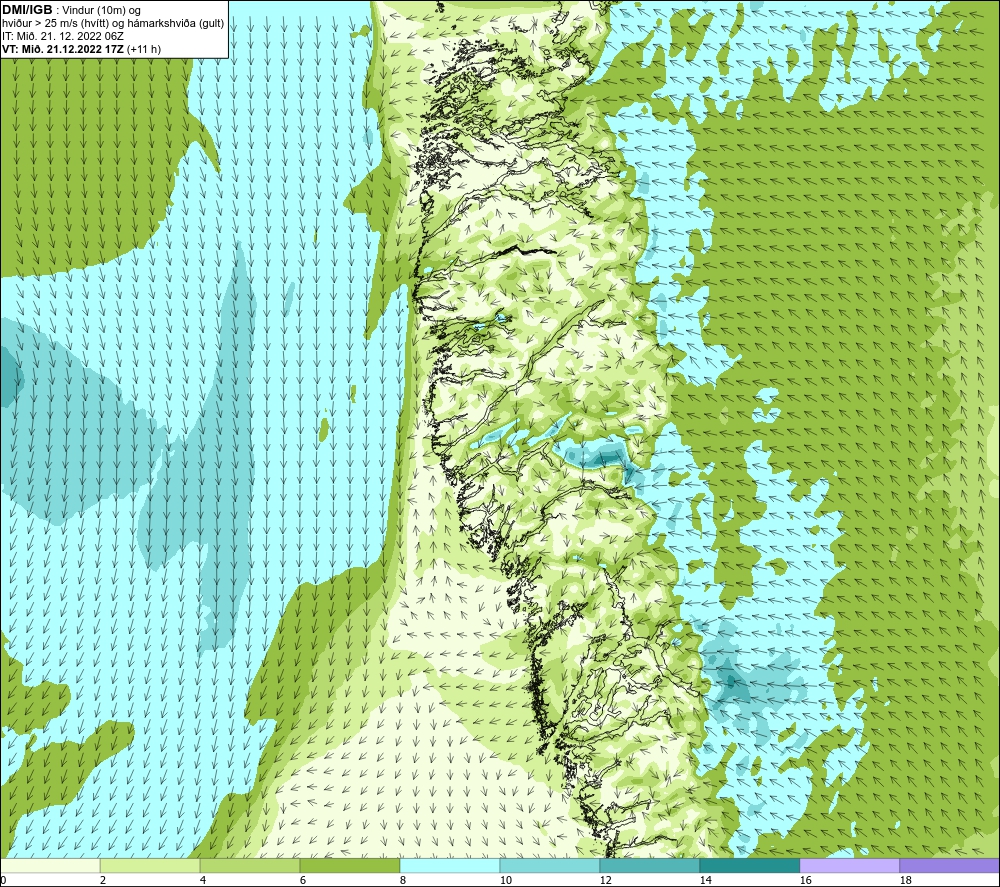Click the scale label '2'
The width and height of the screenshot is (1000, 887).
(103, 880)
